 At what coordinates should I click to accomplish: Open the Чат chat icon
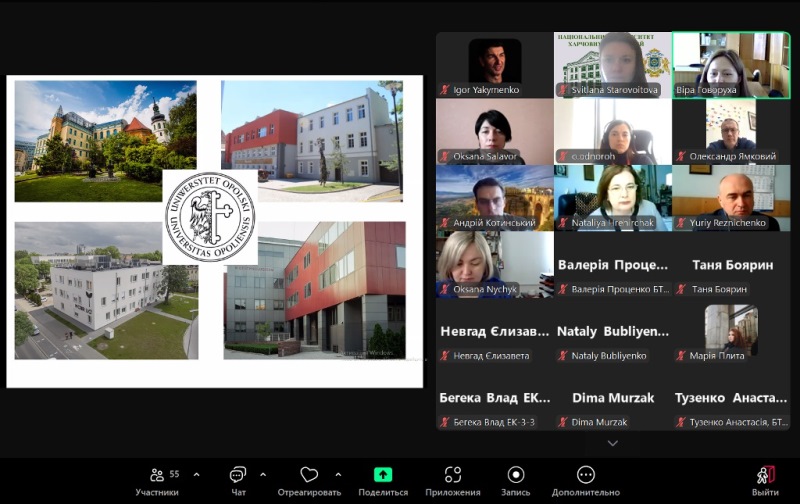click(x=238, y=475)
